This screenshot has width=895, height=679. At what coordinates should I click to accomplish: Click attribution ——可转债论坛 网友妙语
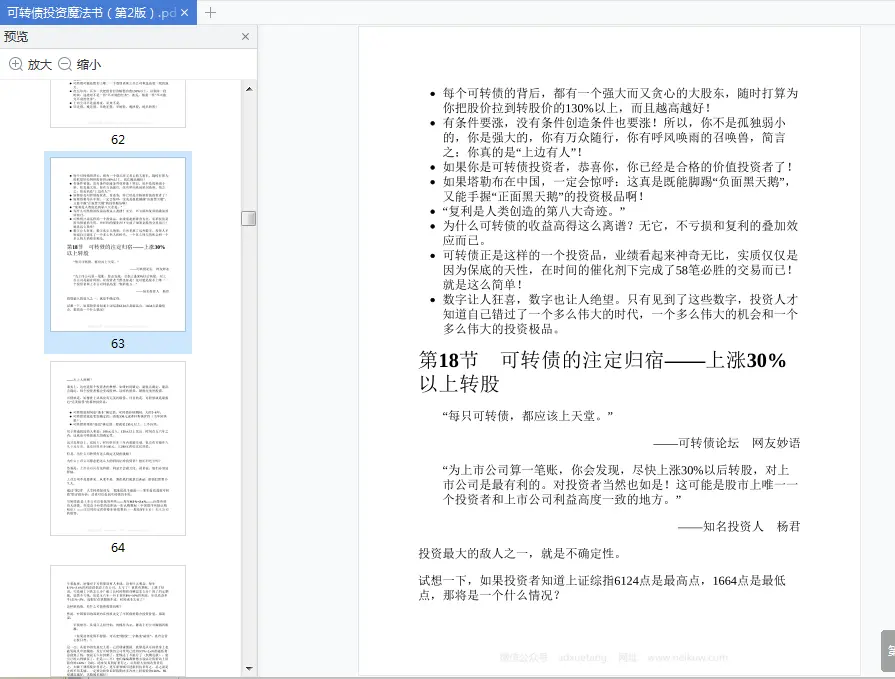tap(727, 443)
